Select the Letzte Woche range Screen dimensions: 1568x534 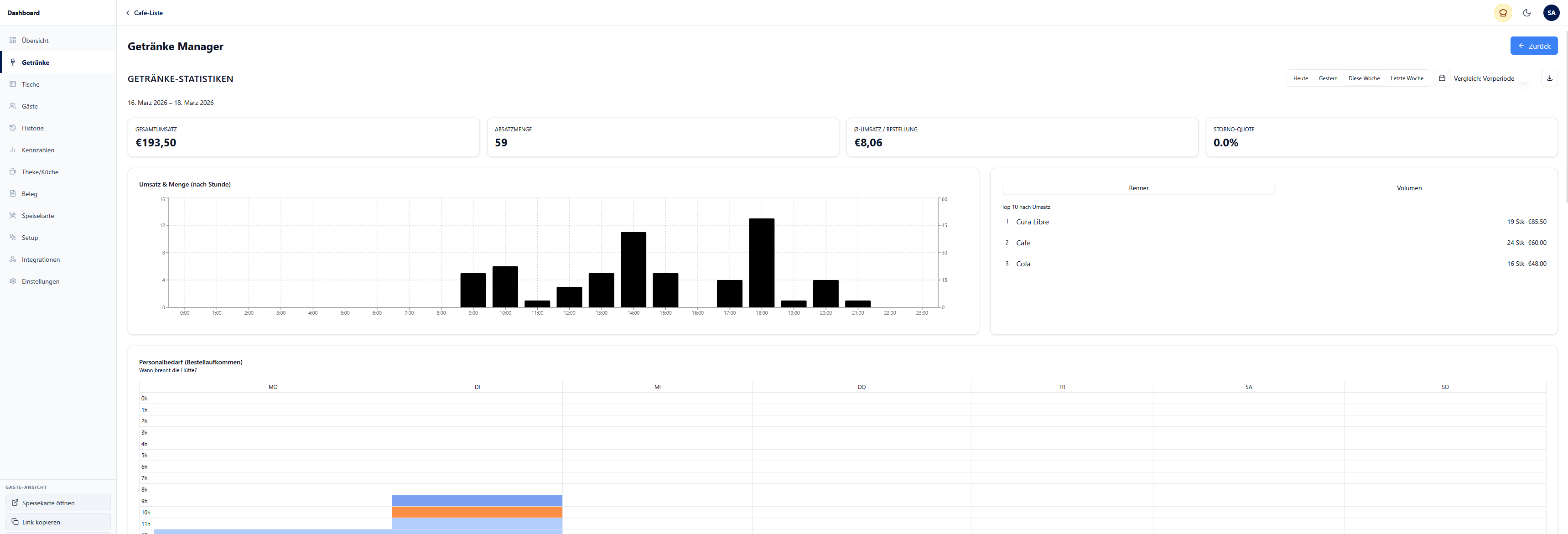[x=1407, y=78]
